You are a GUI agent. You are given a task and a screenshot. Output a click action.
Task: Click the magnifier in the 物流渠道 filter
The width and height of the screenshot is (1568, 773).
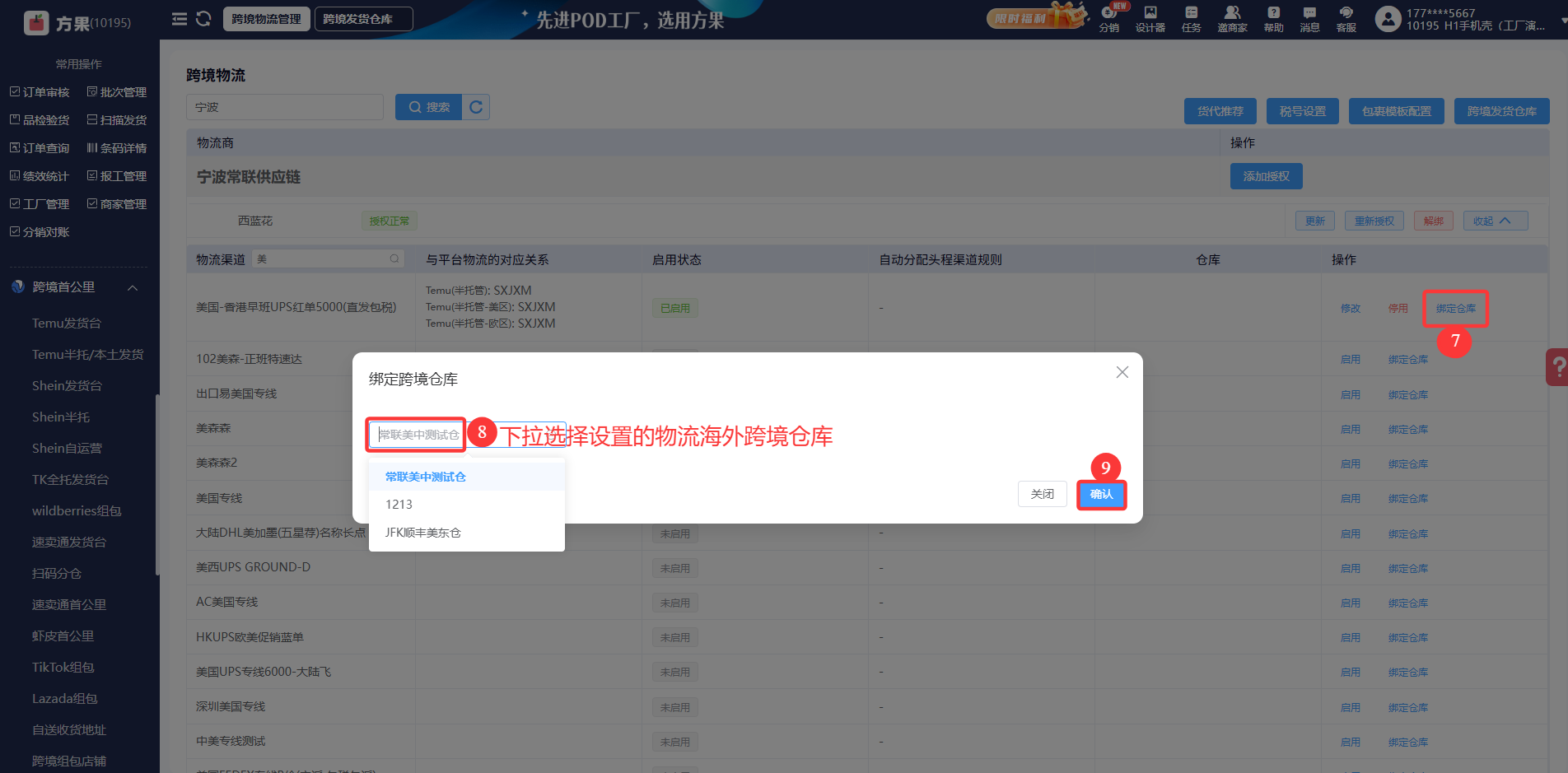click(394, 258)
